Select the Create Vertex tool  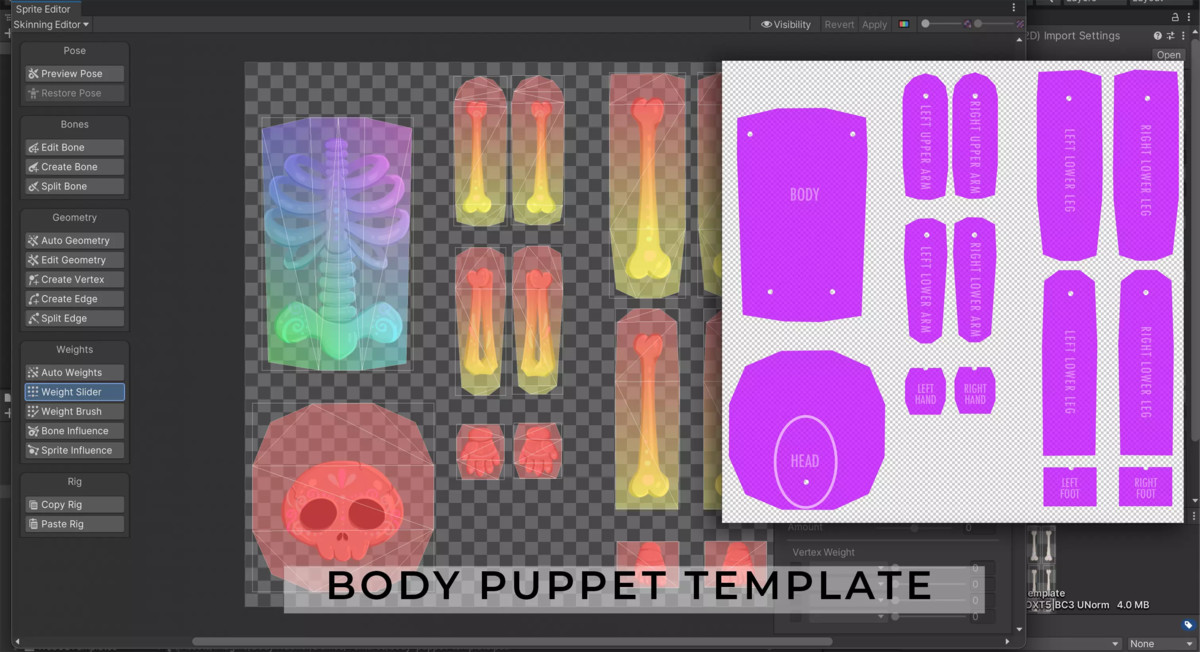(74, 279)
